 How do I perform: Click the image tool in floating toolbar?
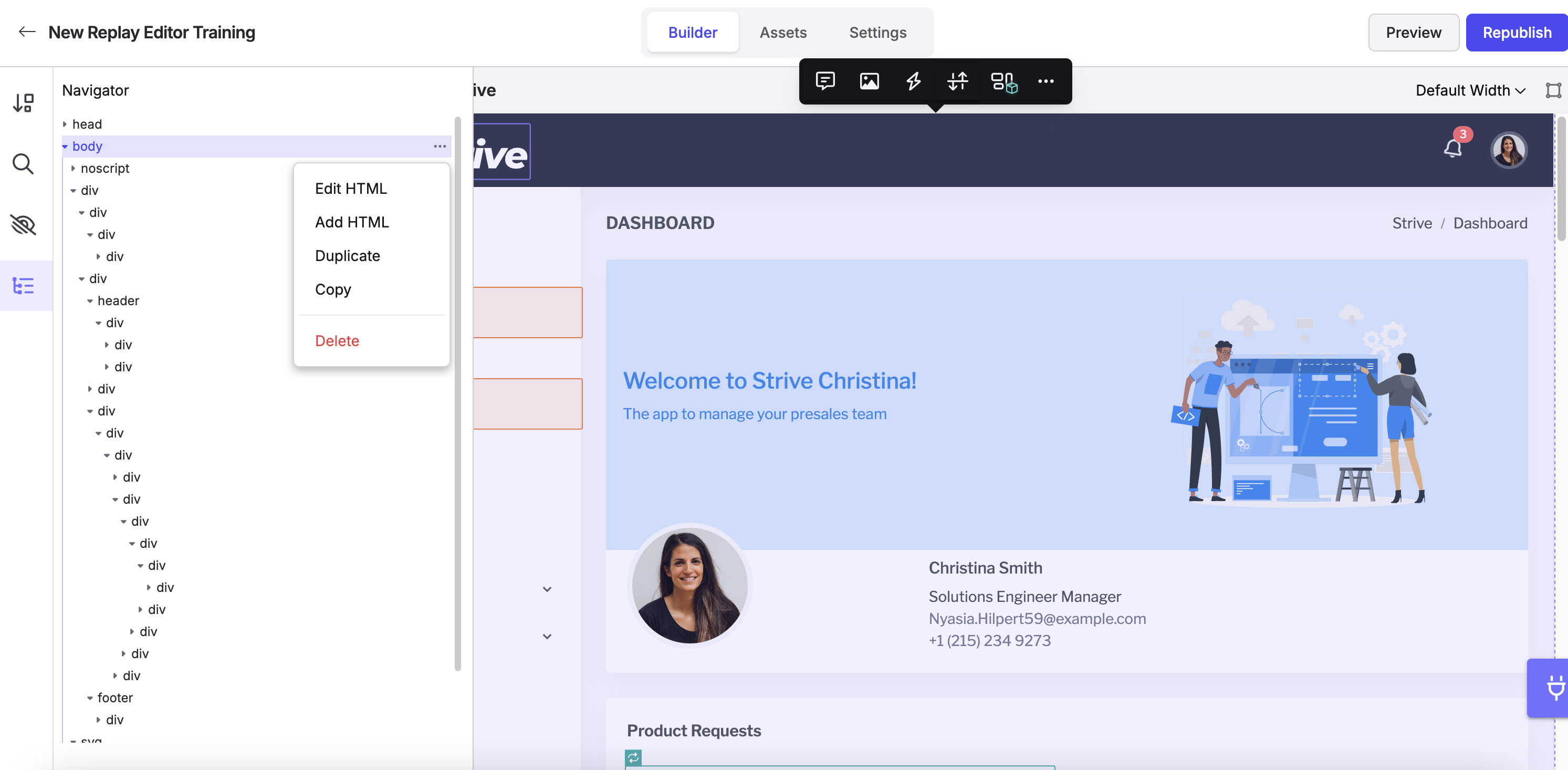tap(869, 81)
